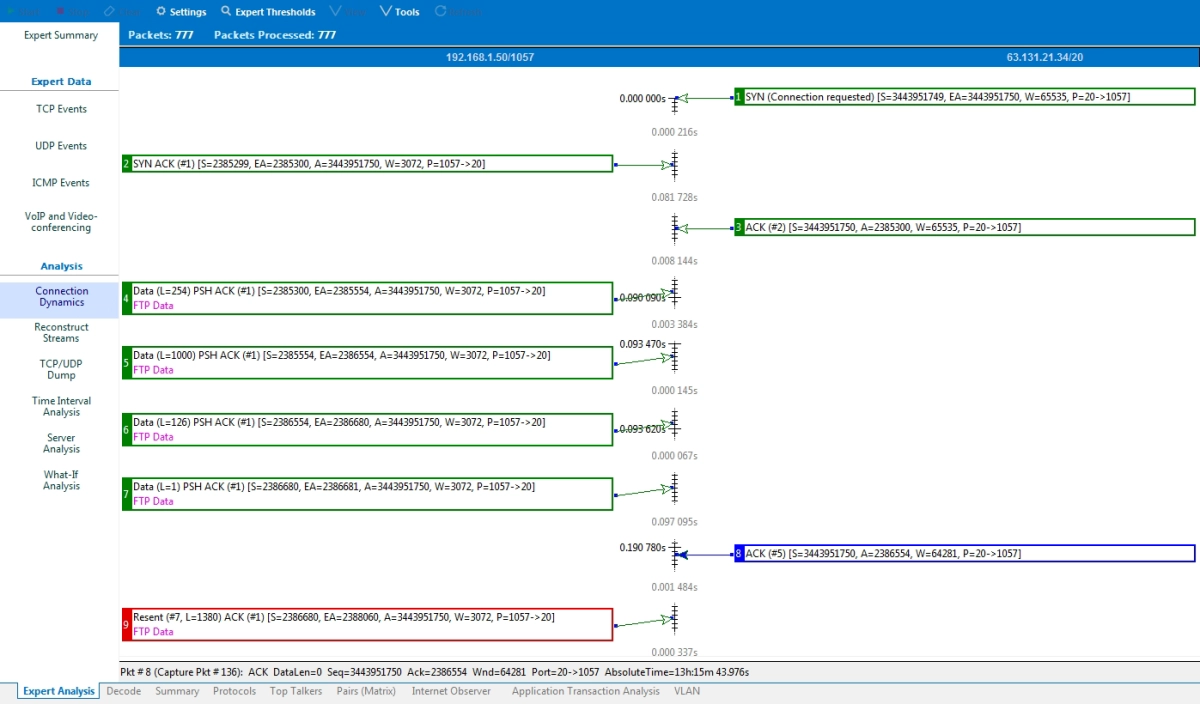Click the 0.000 145s time delta
Image resolution: width=1200 pixels, height=704 pixels.
pos(674,391)
